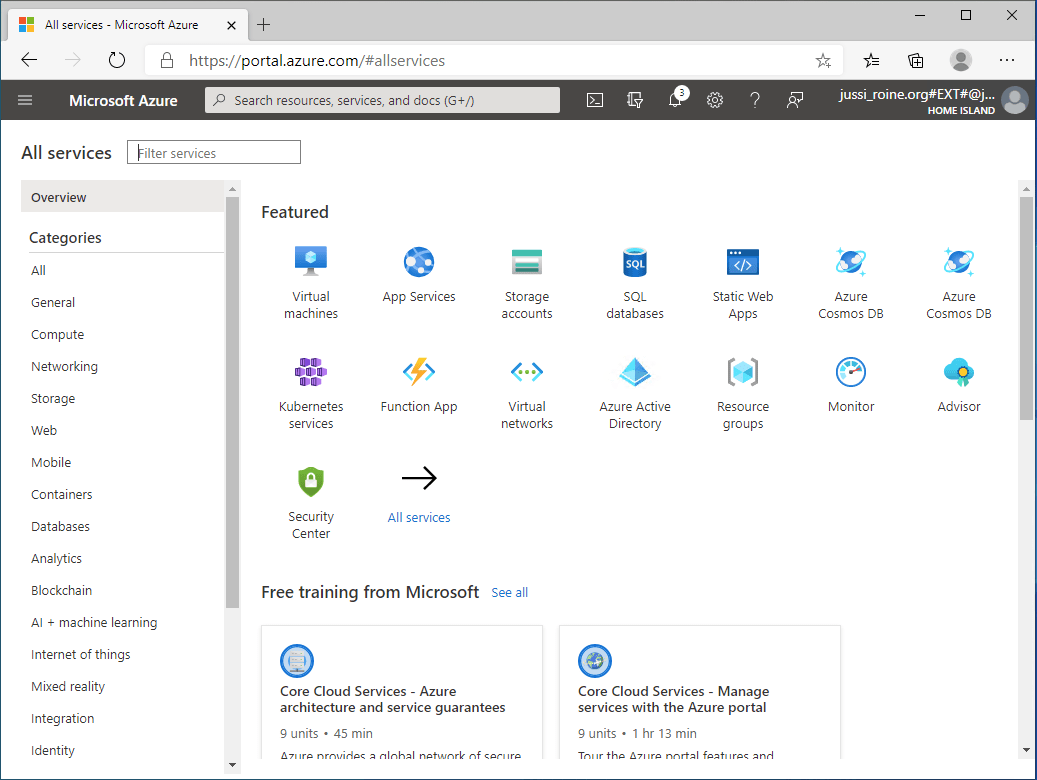The image size is (1037, 780).
Task: Select the Compute category
Action: tap(58, 335)
